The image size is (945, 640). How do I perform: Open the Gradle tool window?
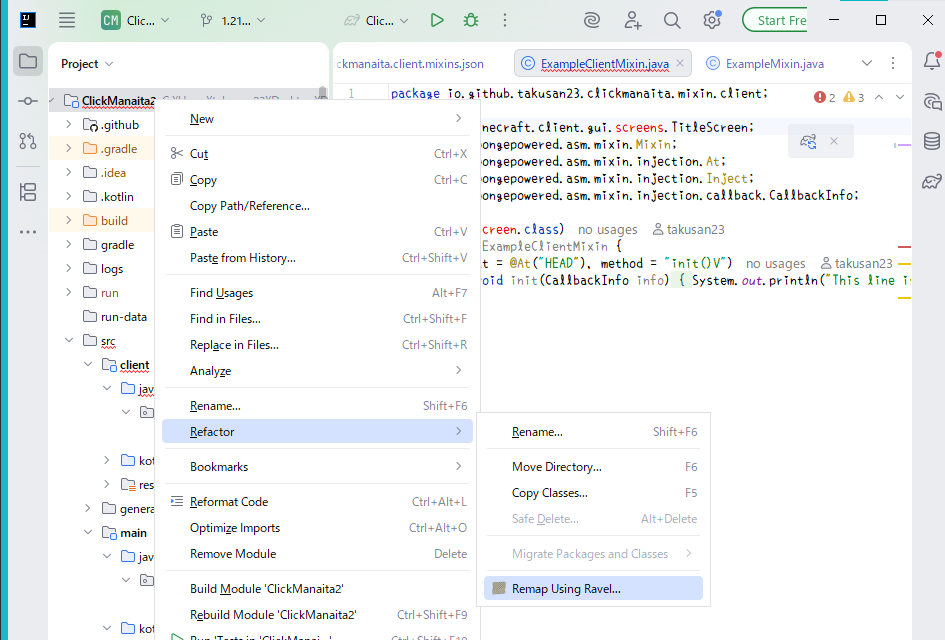tap(932, 181)
